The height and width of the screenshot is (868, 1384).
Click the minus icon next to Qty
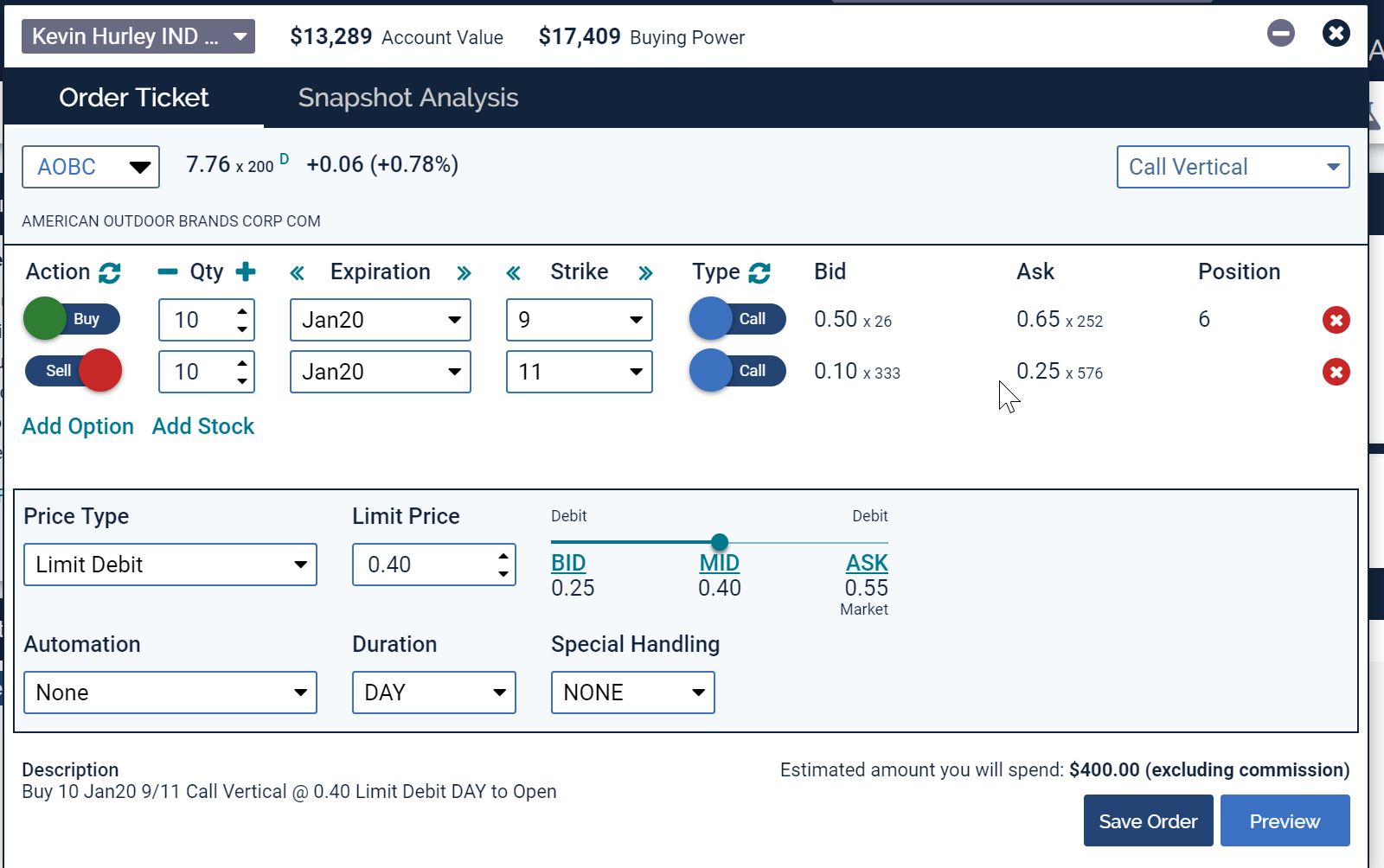(x=167, y=272)
